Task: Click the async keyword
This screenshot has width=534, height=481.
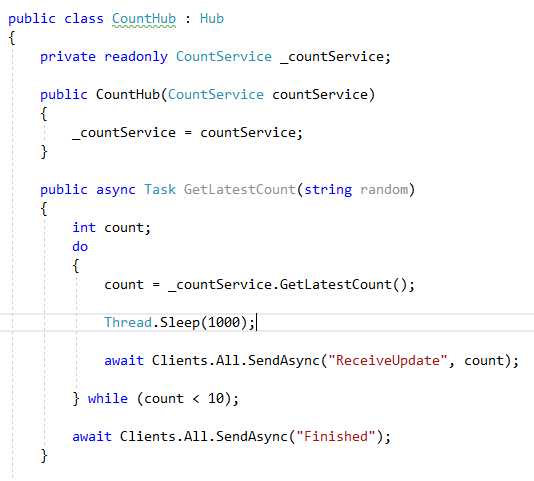Action: click(x=116, y=190)
